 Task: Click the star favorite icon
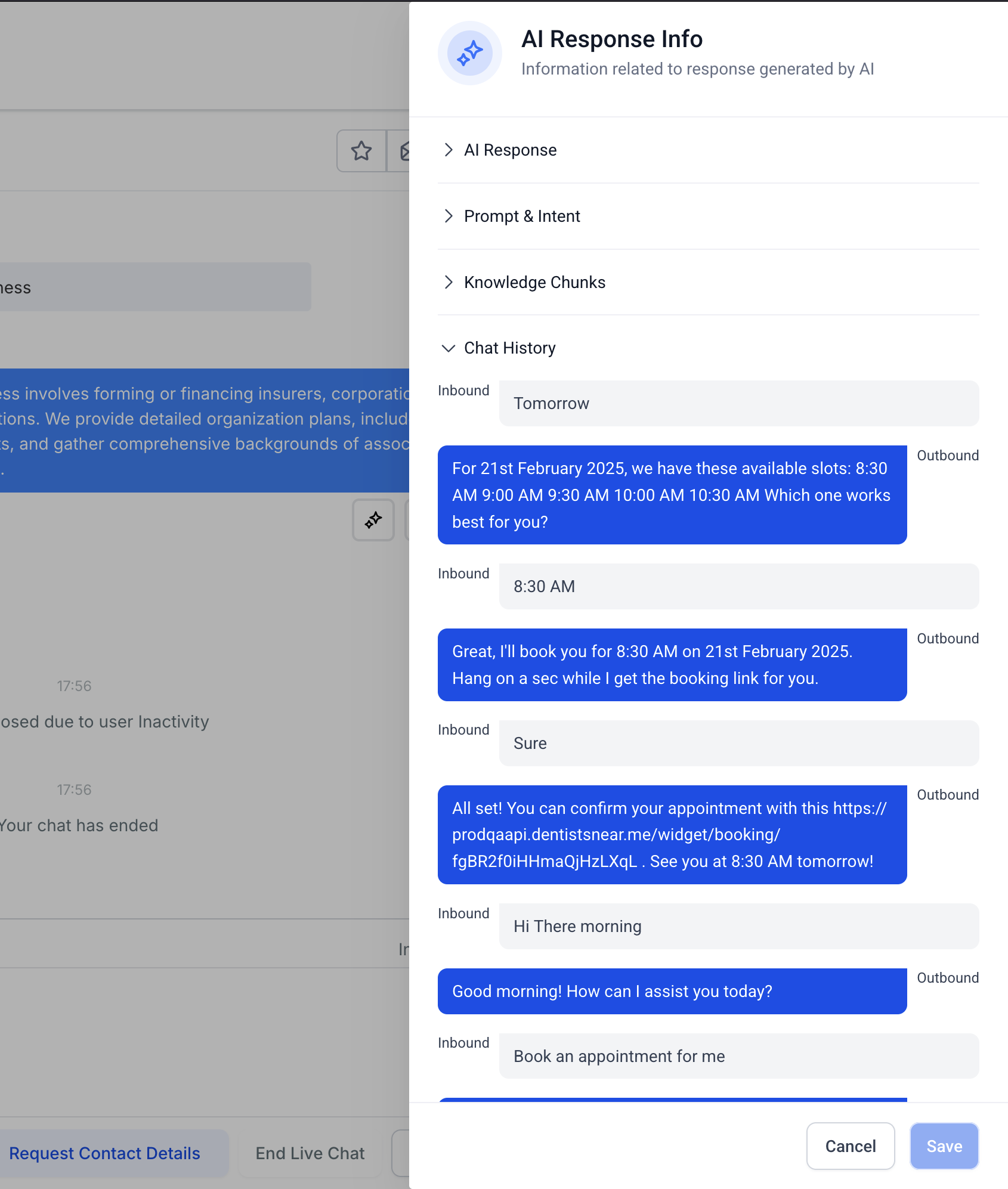coord(361,151)
